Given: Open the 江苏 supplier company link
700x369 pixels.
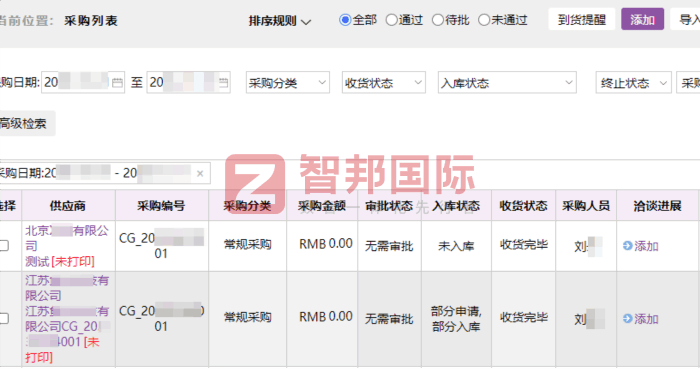Looking at the screenshot, I should [x=67, y=288].
